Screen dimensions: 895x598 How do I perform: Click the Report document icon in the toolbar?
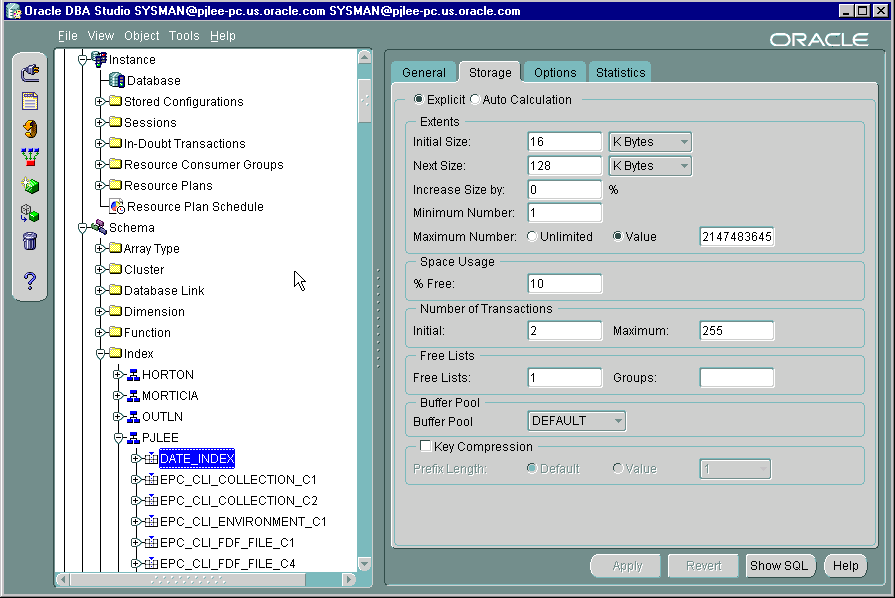tap(30, 101)
